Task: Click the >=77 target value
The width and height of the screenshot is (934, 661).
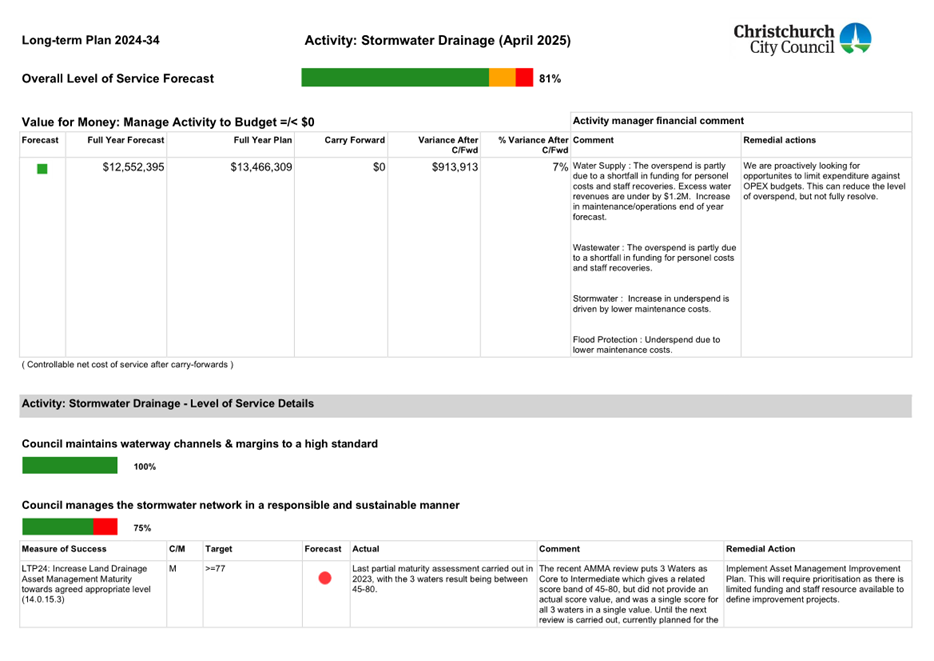Action: coord(216,568)
